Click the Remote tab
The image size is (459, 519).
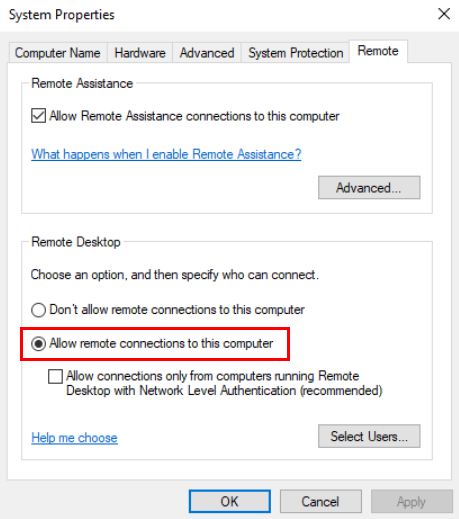pos(378,51)
